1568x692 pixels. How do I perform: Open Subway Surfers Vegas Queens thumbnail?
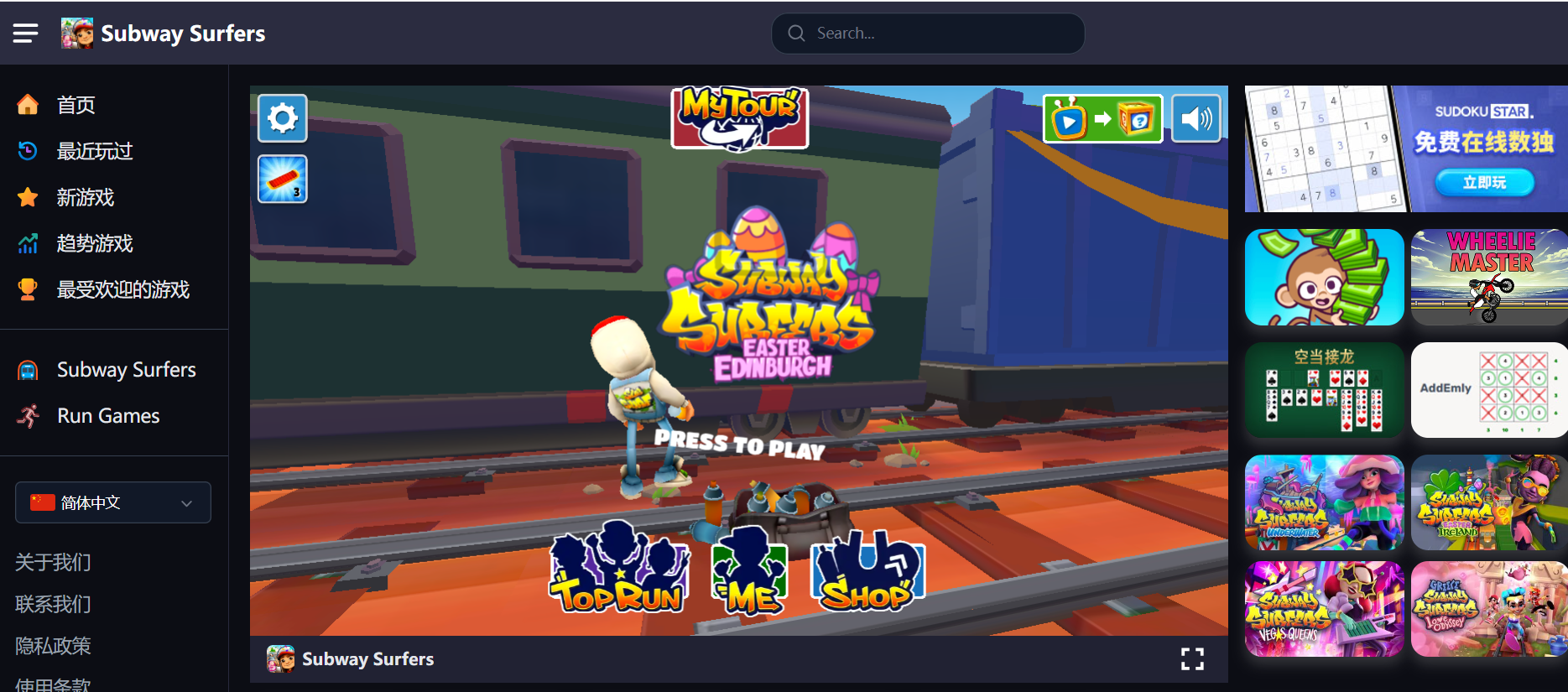(1324, 609)
